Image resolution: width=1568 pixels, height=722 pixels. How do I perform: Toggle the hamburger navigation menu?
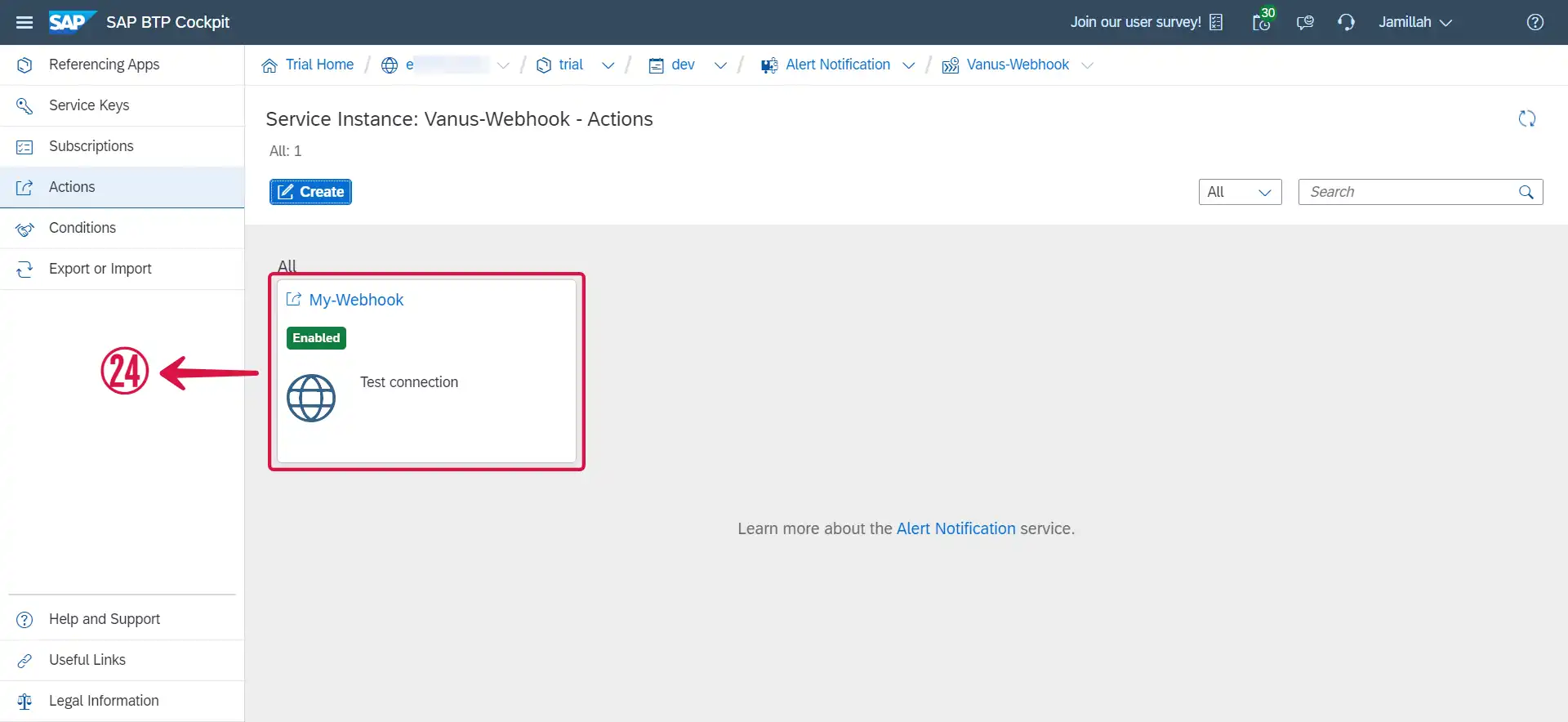24,22
